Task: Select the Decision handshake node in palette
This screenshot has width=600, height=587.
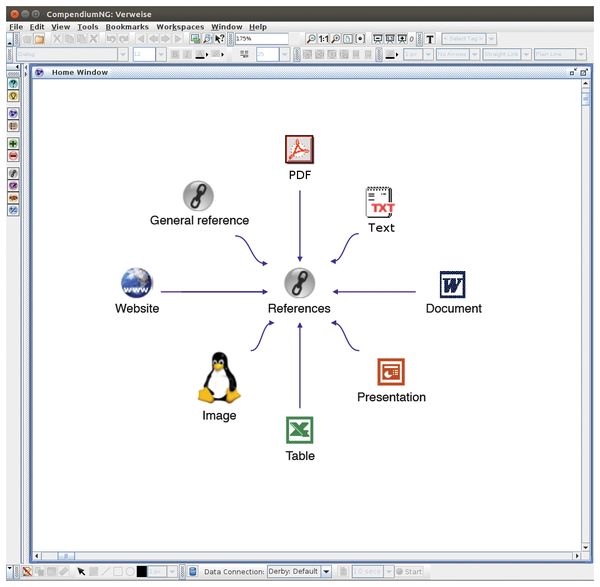Action: click(x=13, y=198)
